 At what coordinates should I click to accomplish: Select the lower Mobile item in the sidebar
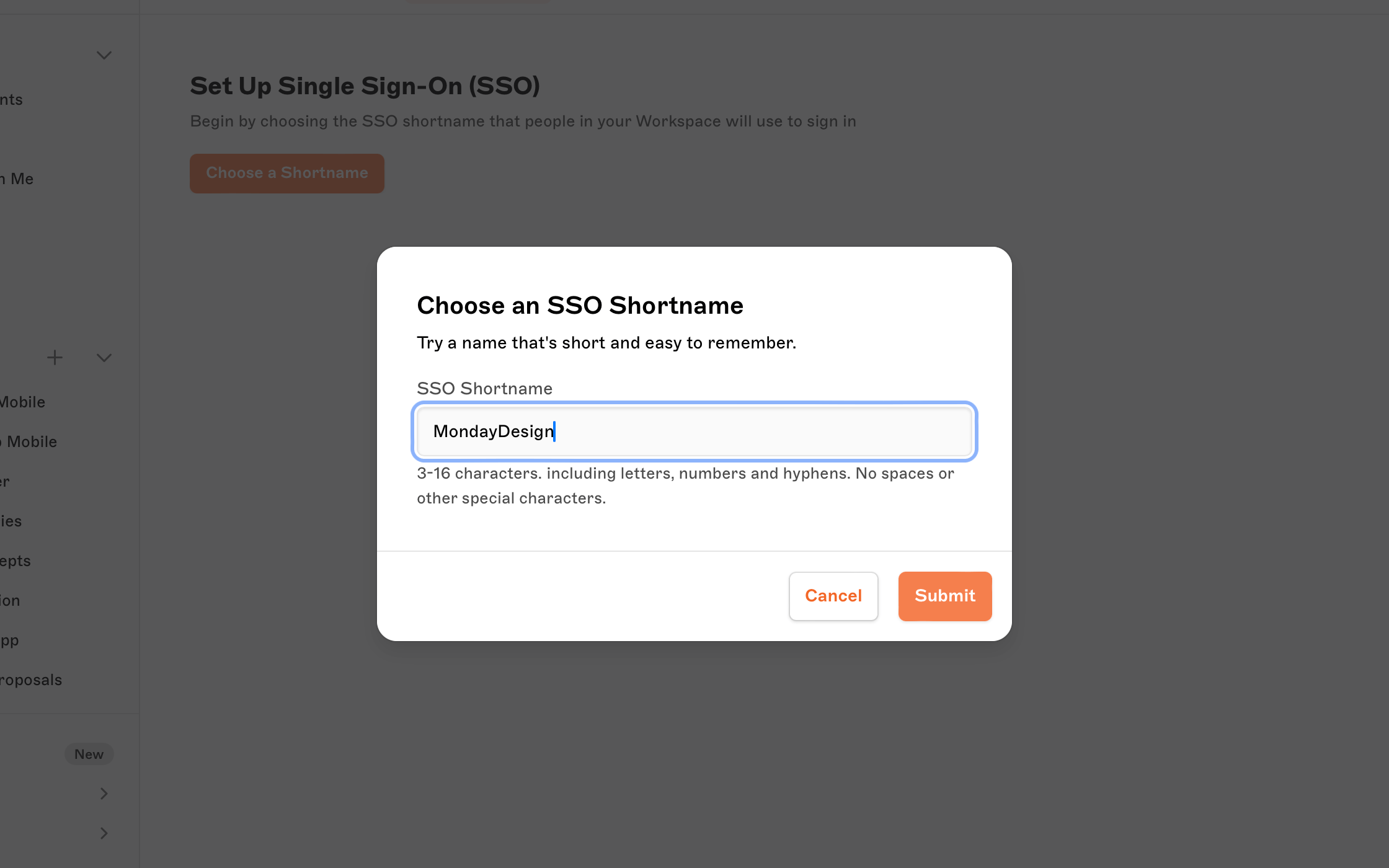point(29,442)
